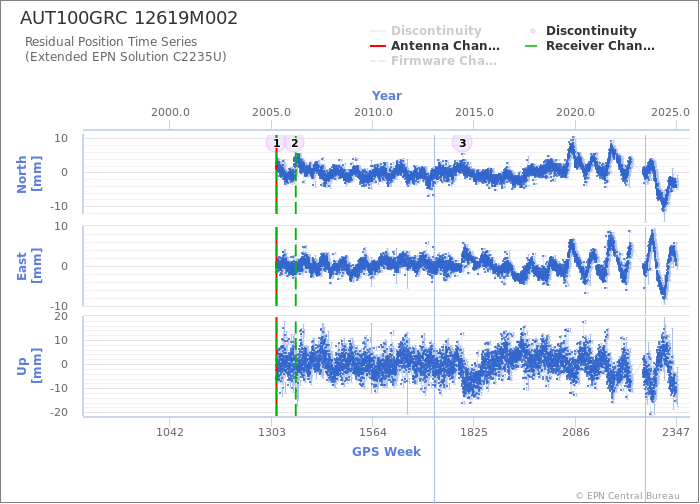Click the 2025.0 year tick label
The image size is (700, 504).
(670, 112)
